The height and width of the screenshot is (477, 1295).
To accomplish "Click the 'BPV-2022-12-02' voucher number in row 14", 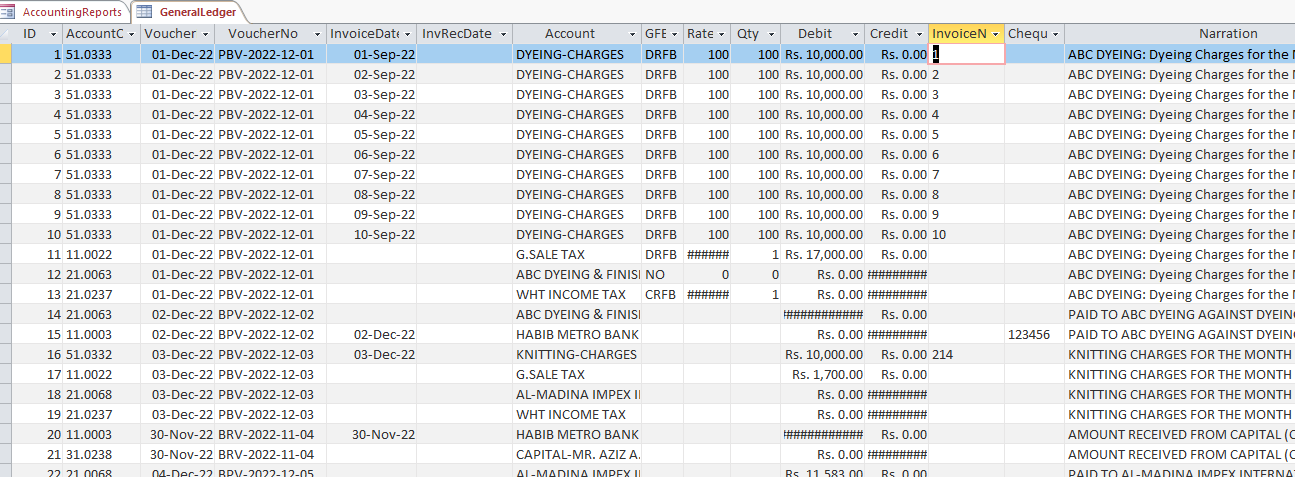I will (271, 314).
